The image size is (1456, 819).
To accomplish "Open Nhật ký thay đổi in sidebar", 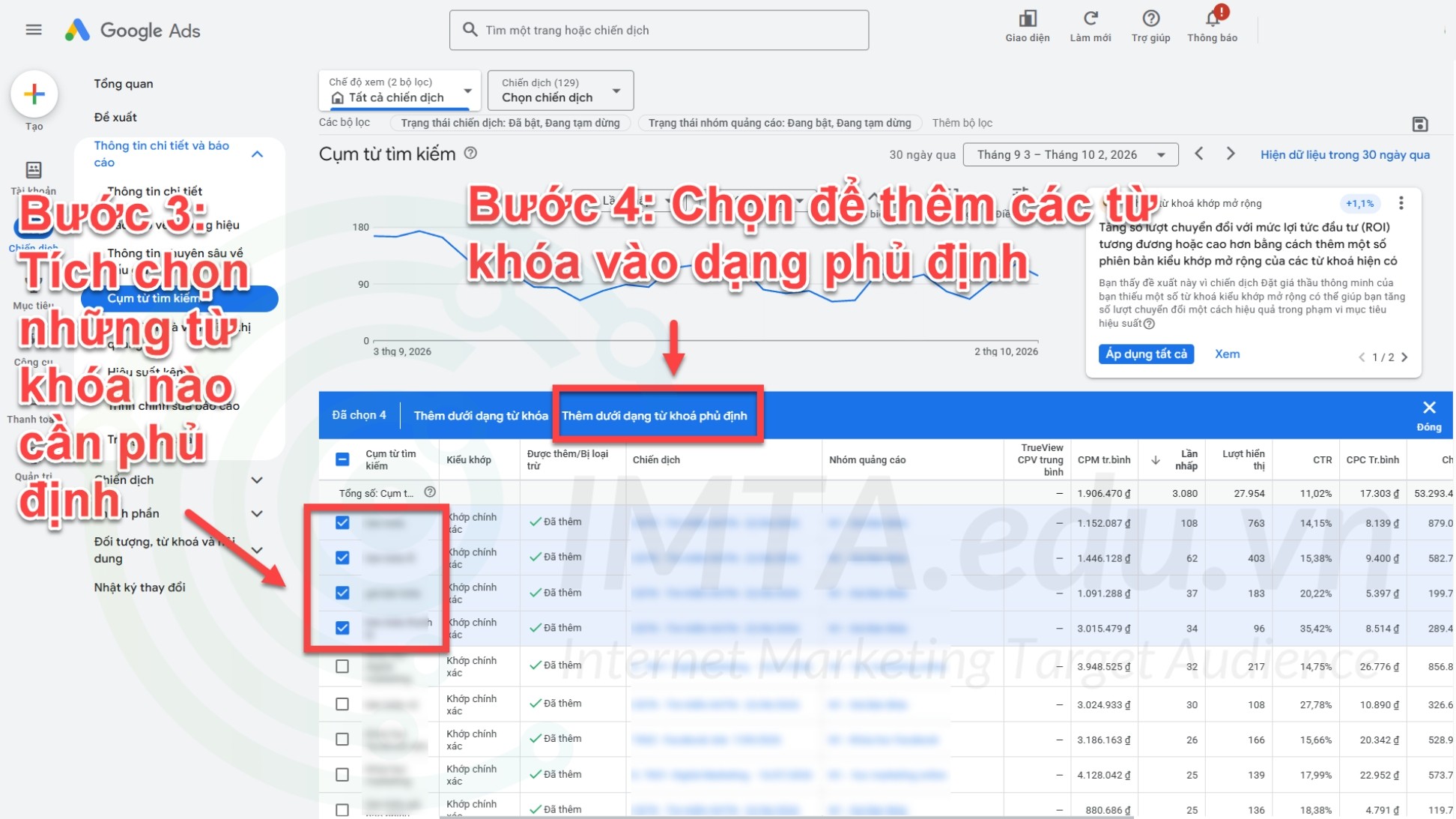I will tap(140, 587).
